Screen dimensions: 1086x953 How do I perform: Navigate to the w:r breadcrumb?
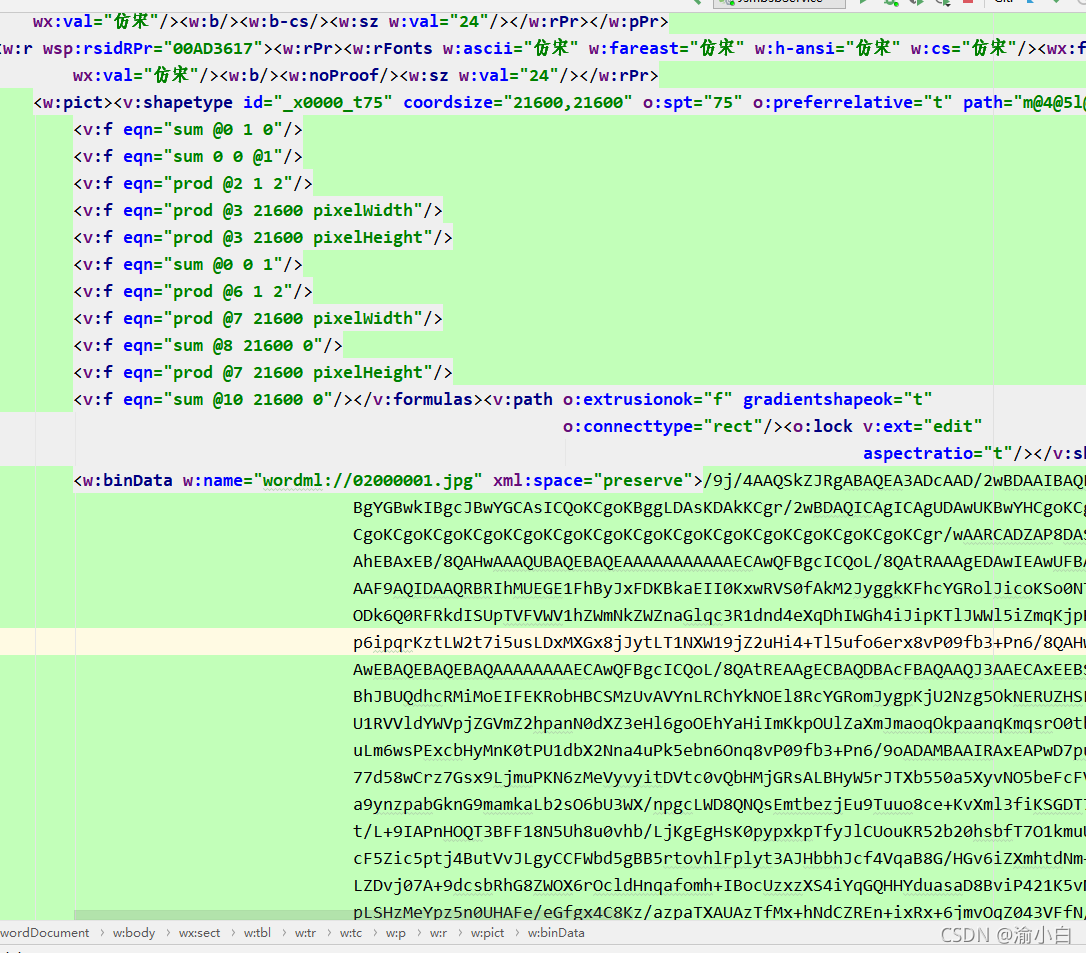(438, 933)
